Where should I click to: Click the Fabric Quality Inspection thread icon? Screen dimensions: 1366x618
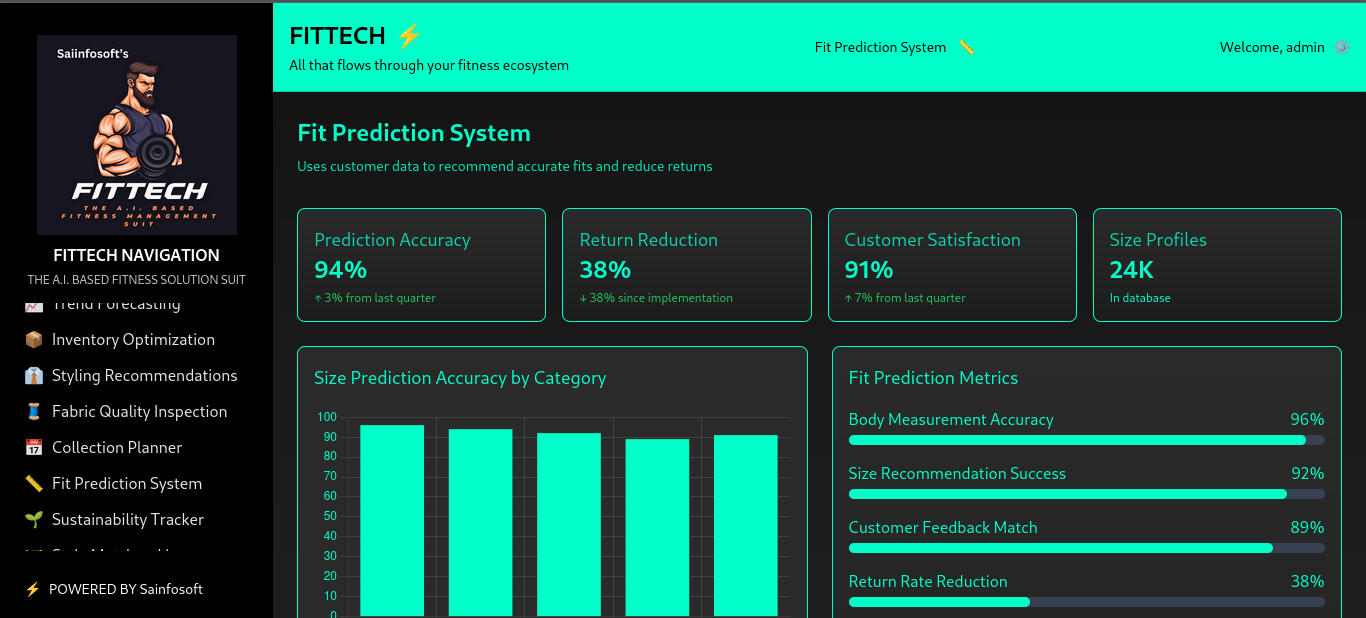point(34,412)
